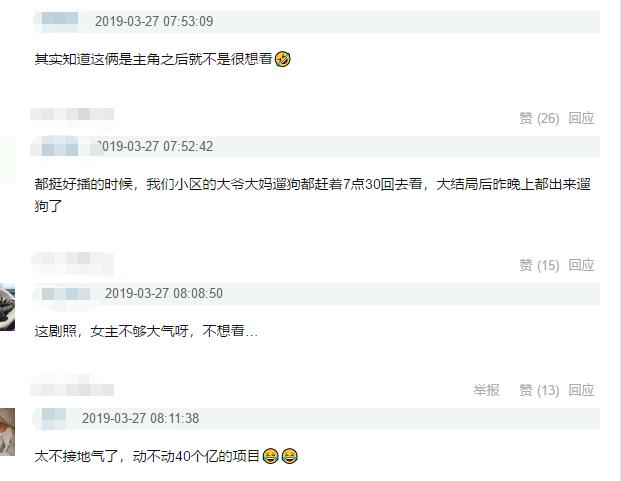Select timestamp 2019-03-27 07:52:42

[155, 146]
